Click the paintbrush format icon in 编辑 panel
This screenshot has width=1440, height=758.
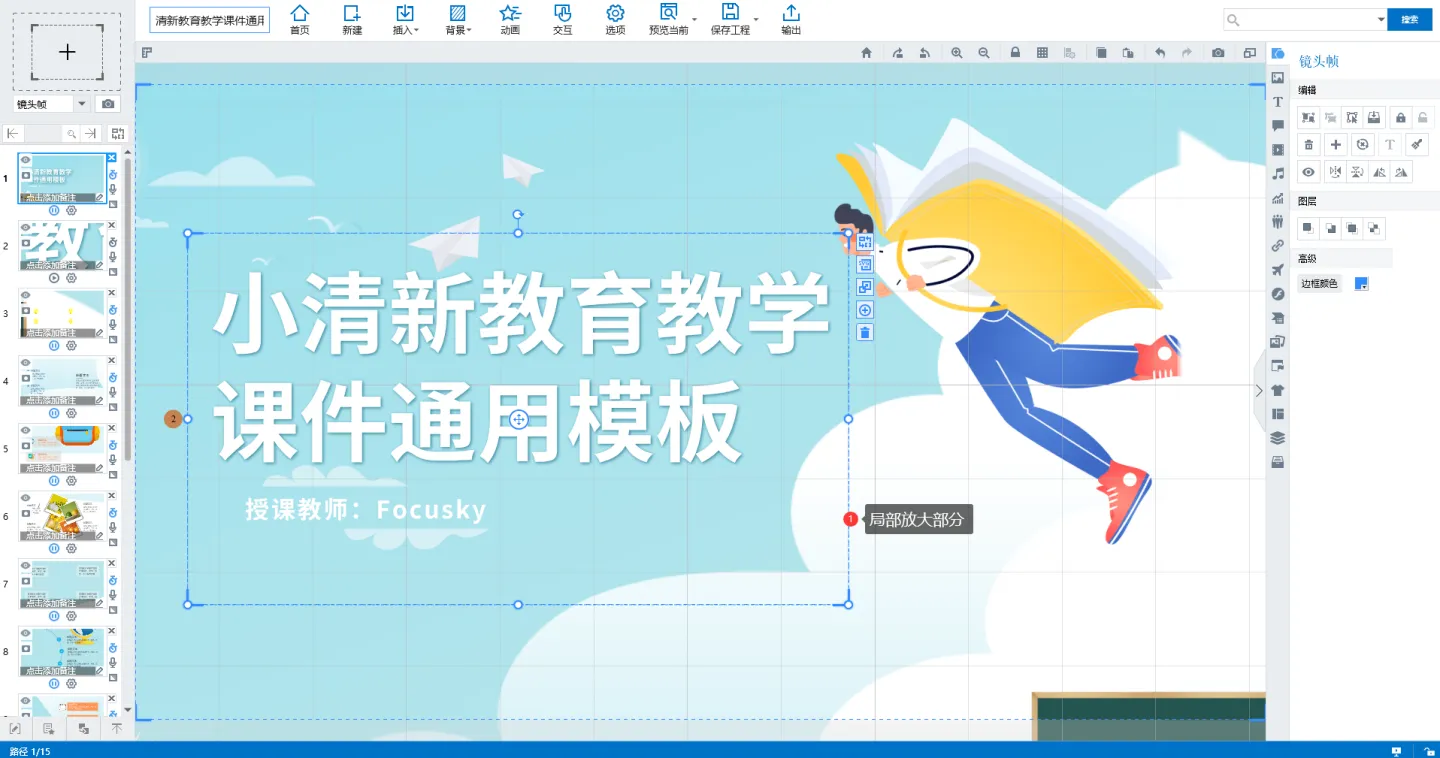point(1417,145)
